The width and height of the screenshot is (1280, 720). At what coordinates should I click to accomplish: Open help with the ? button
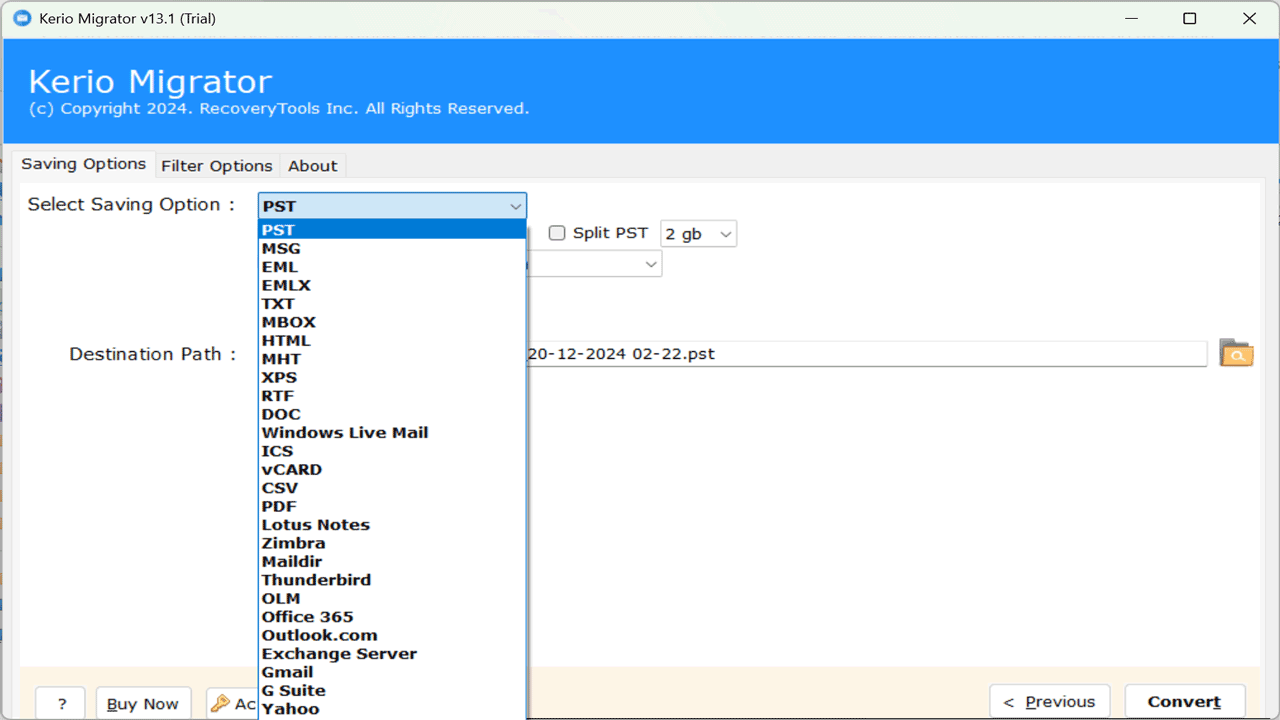[x=62, y=704]
